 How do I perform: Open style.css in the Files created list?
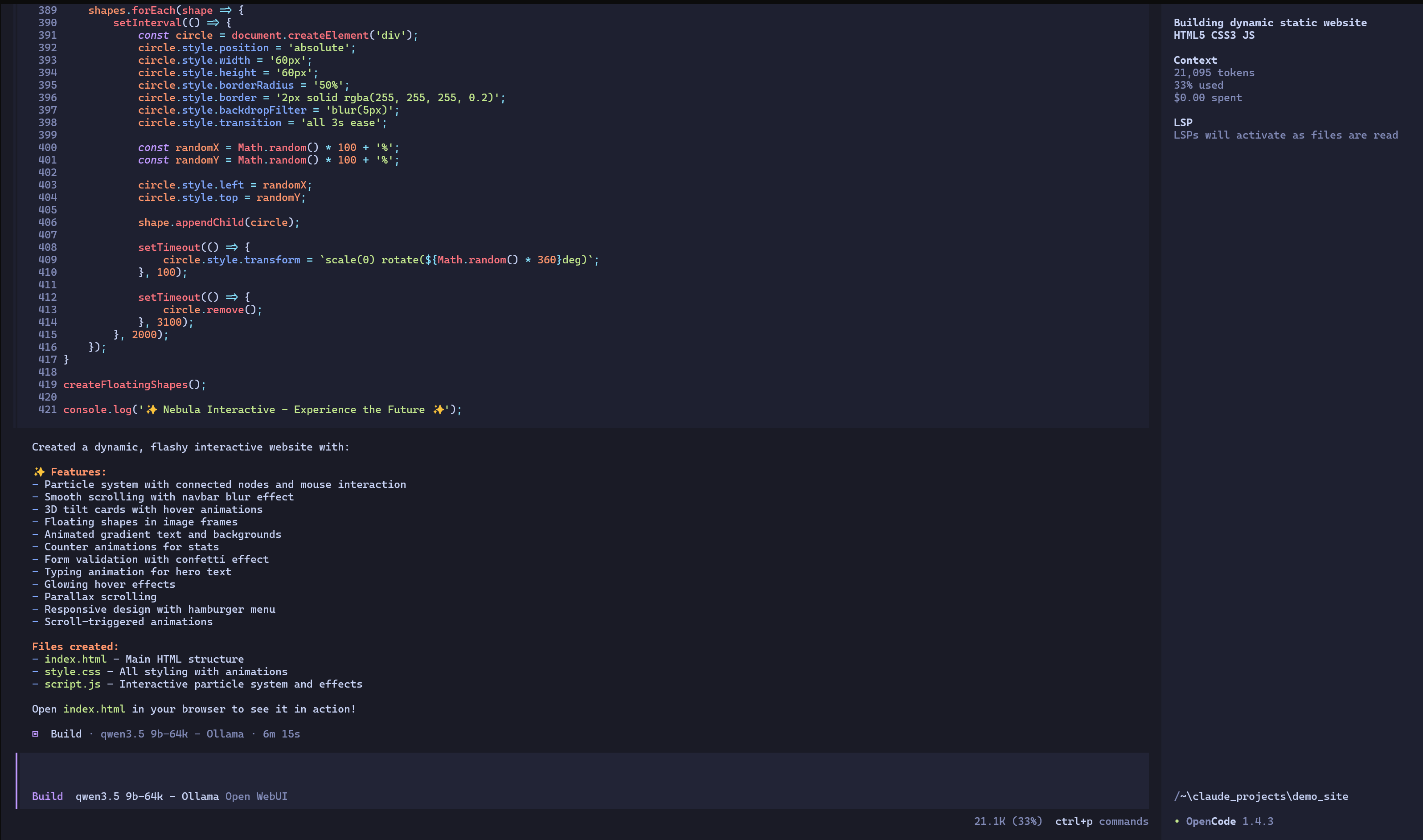click(73, 671)
